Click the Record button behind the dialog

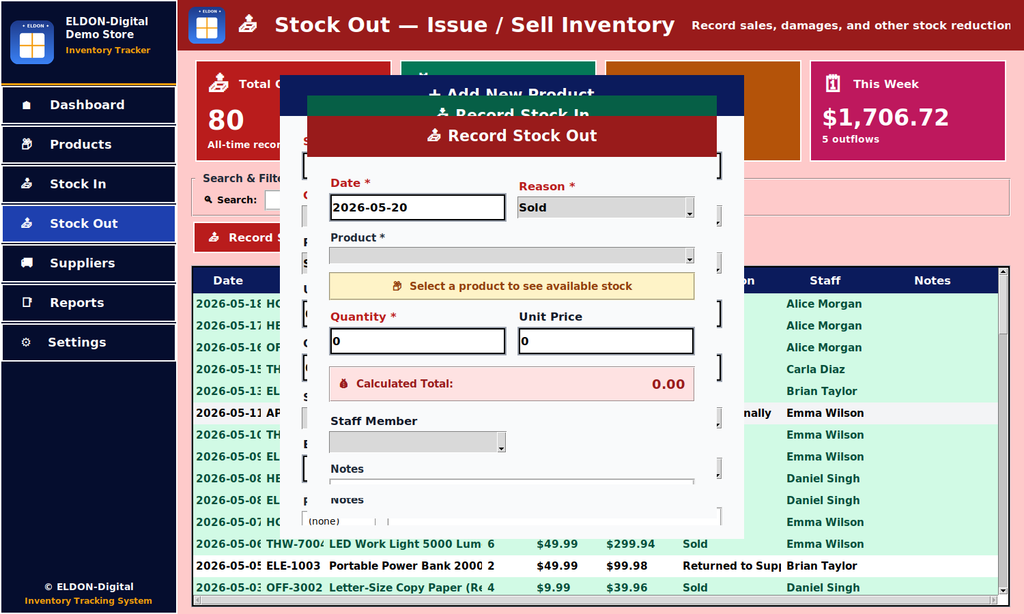[x=238, y=238]
